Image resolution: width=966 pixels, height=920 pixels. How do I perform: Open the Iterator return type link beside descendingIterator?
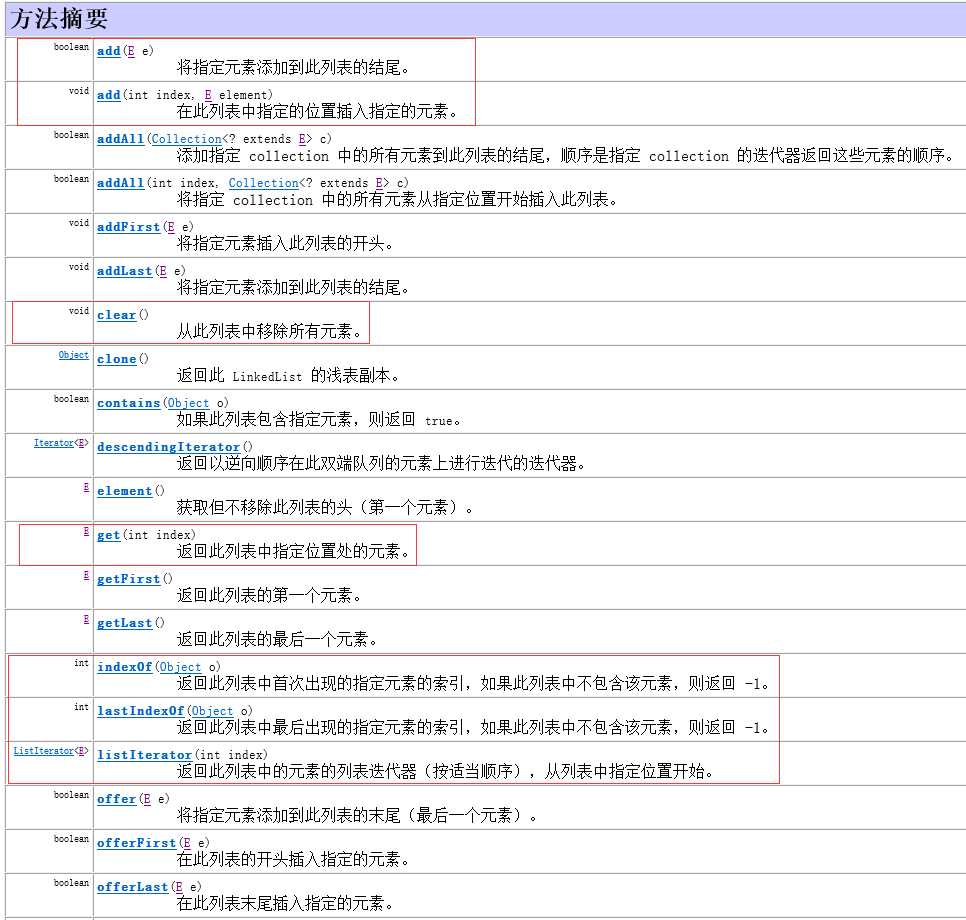(x=54, y=444)
